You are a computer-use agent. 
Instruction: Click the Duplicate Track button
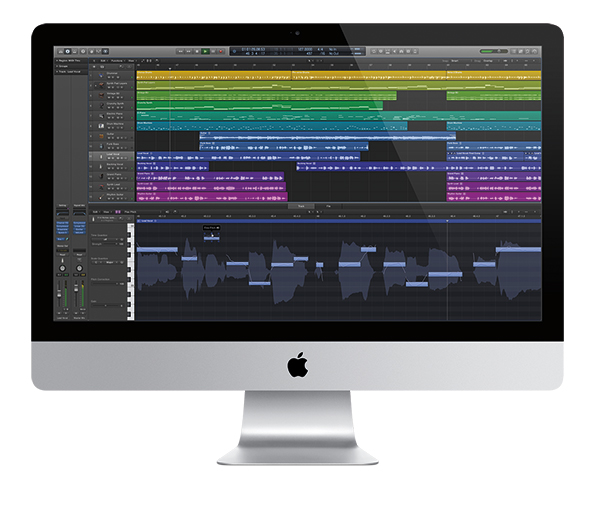102,66
